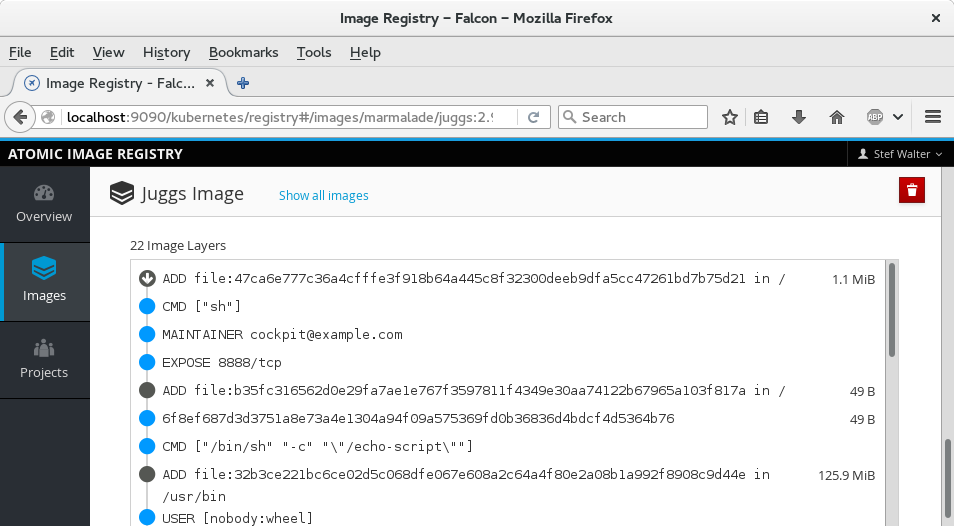Screen dimensions: 954x526
Task: Reload the current page
Action: click(534, 117)
